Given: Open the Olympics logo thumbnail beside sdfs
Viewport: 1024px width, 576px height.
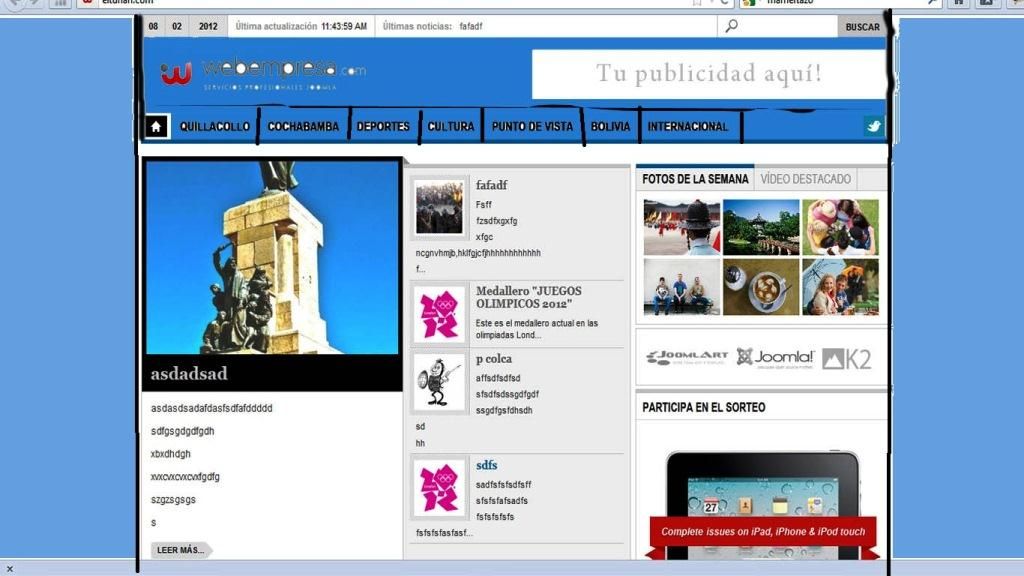Looking at the screenshot, I should [439, 488].
